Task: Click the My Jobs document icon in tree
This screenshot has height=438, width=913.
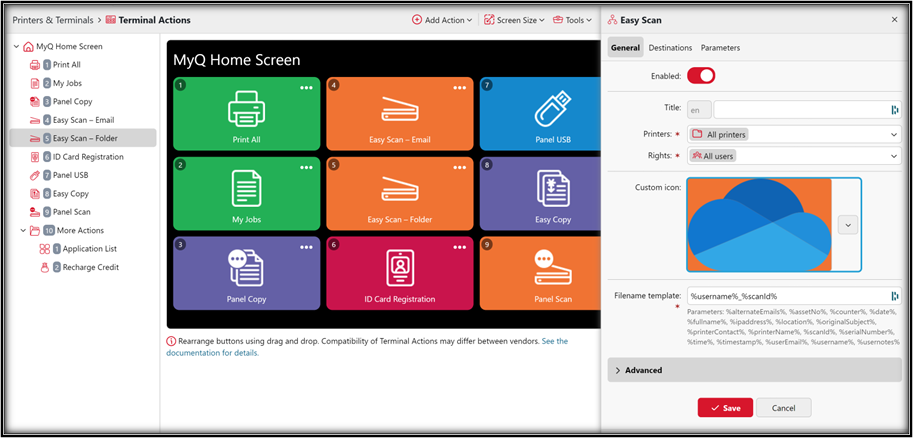Action: pyautogui.click(x=35, y=83)
